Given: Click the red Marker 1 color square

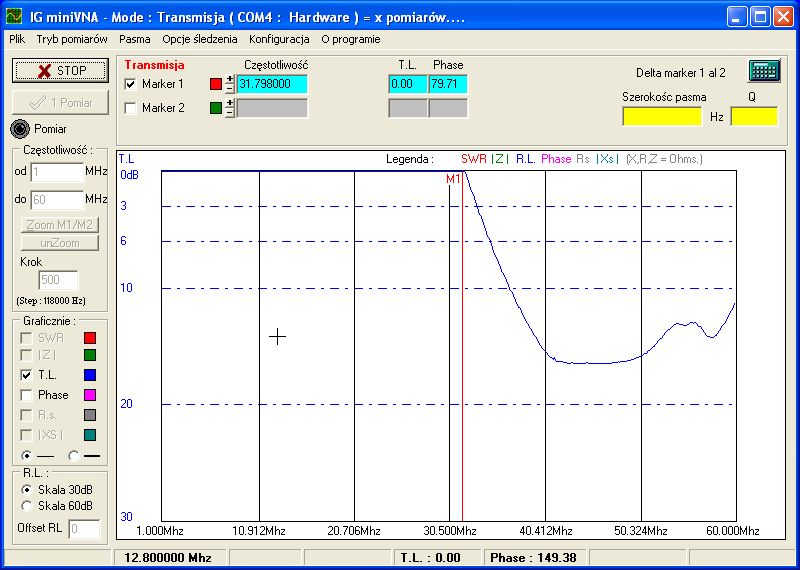Looking at the screenshot, I should point(216,84).
